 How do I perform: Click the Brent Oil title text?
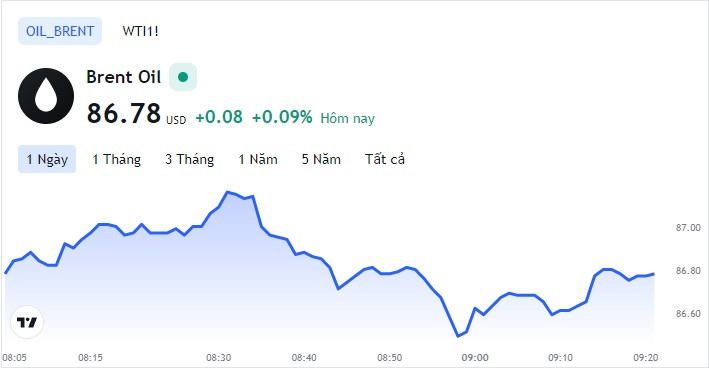pos(123,77)
